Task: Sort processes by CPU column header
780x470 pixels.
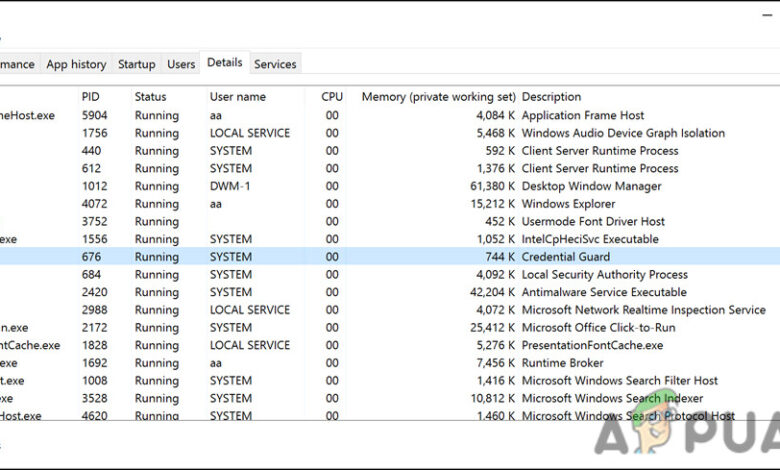Action: 331,97
